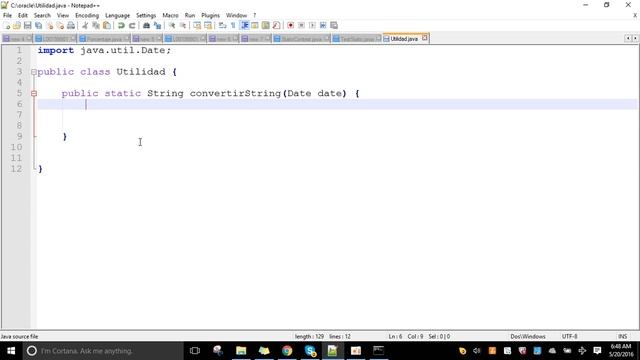Click the Zoom In toolbar icon
The image size is (640, 360).
click(x=172, y=25)
